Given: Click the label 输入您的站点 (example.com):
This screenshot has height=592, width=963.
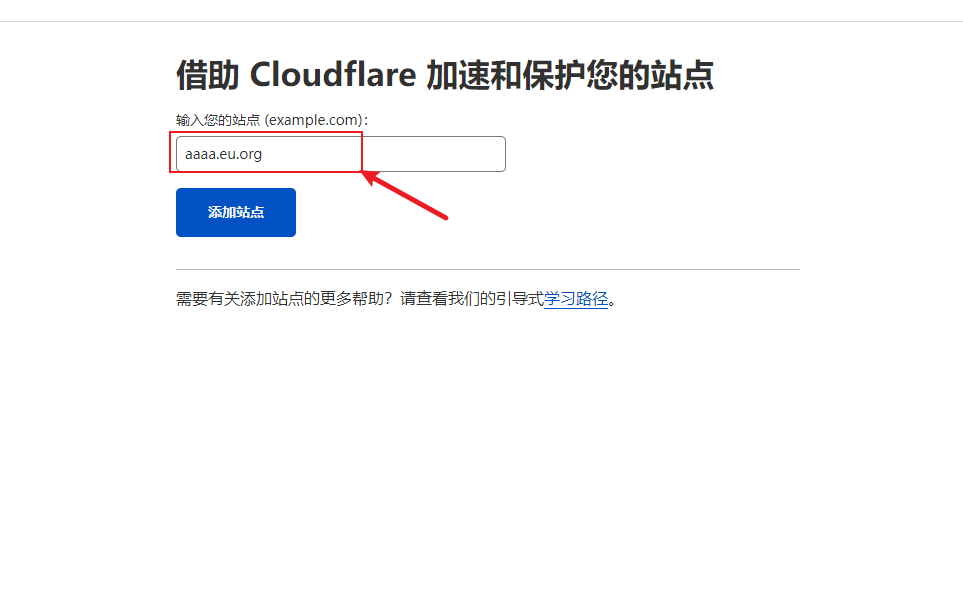Looking at the screenshot, I should pyautogui.click(x=272, y=120).
